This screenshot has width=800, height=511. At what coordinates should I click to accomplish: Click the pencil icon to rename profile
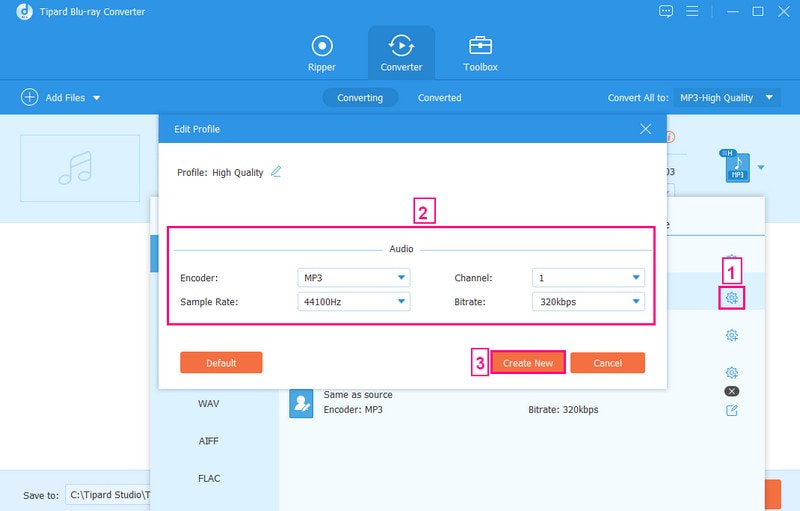(x=276, y=172)
